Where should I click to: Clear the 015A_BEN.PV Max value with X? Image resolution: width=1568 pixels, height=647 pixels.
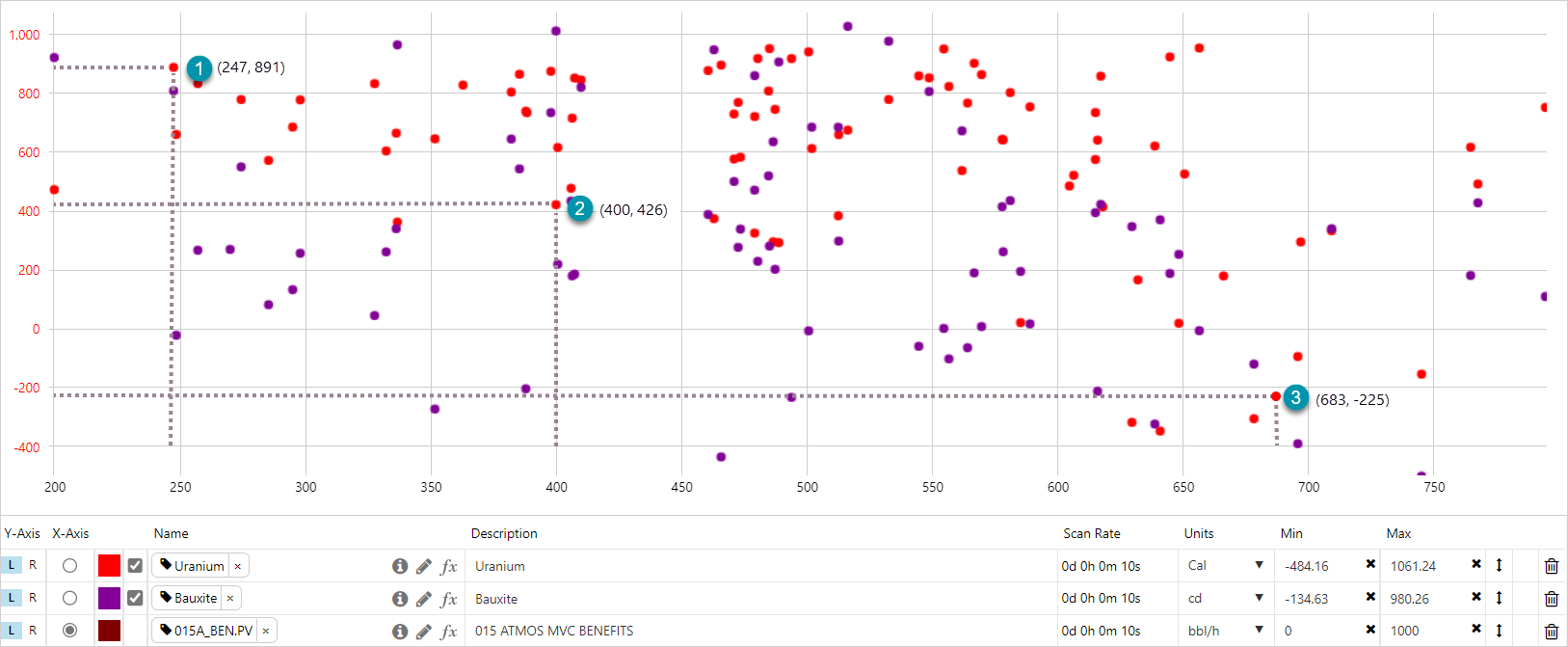tap(1475, 630)
